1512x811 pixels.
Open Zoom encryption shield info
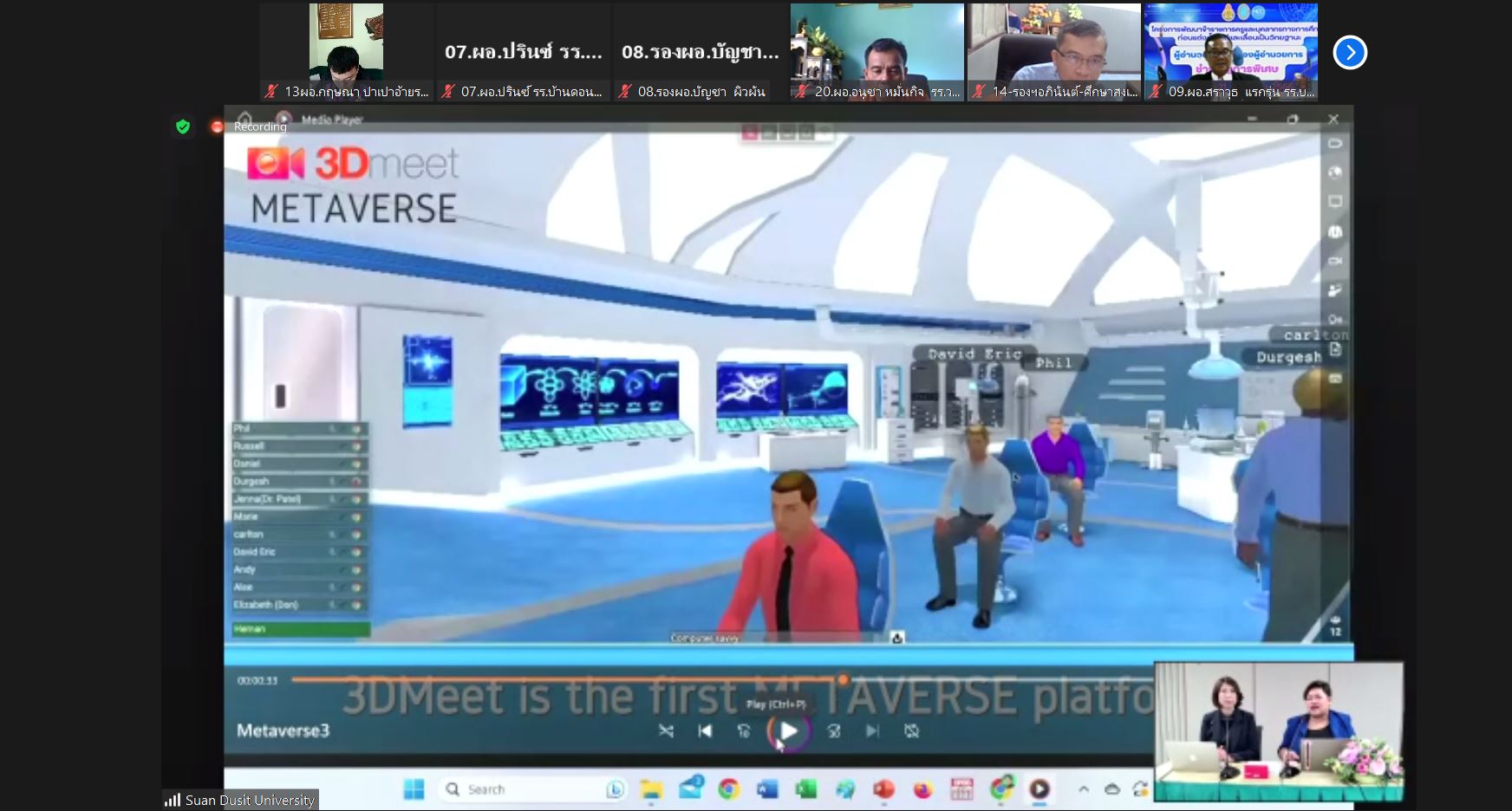pyautogui.click(x=183, y=127)
